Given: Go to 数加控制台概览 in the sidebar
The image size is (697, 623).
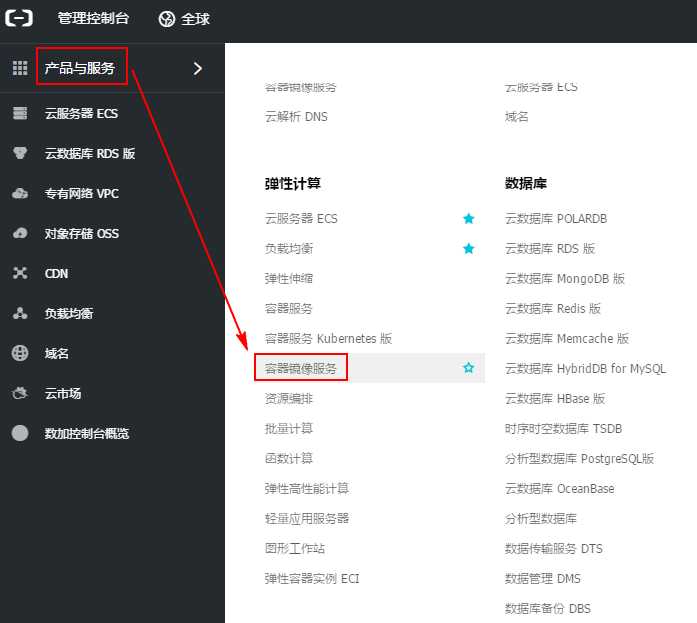Looking at the screenshot, I should (87, 433).
